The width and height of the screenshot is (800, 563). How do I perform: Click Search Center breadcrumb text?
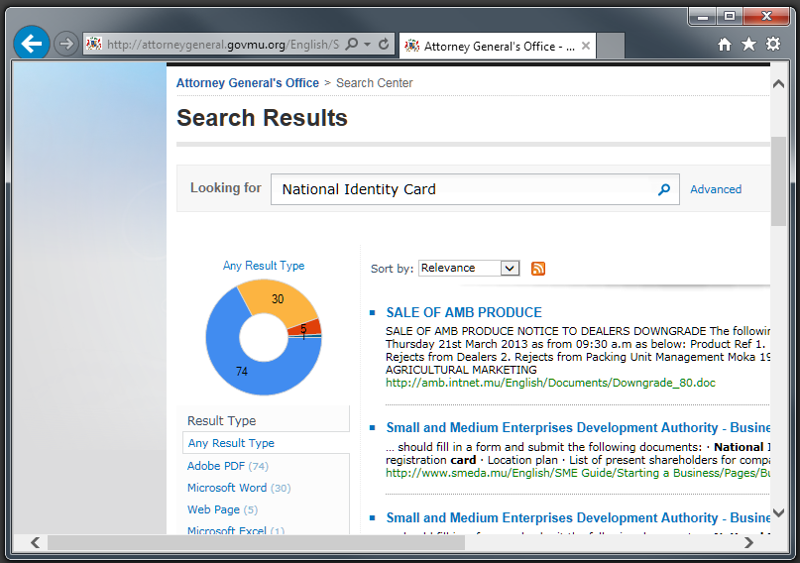374,83
